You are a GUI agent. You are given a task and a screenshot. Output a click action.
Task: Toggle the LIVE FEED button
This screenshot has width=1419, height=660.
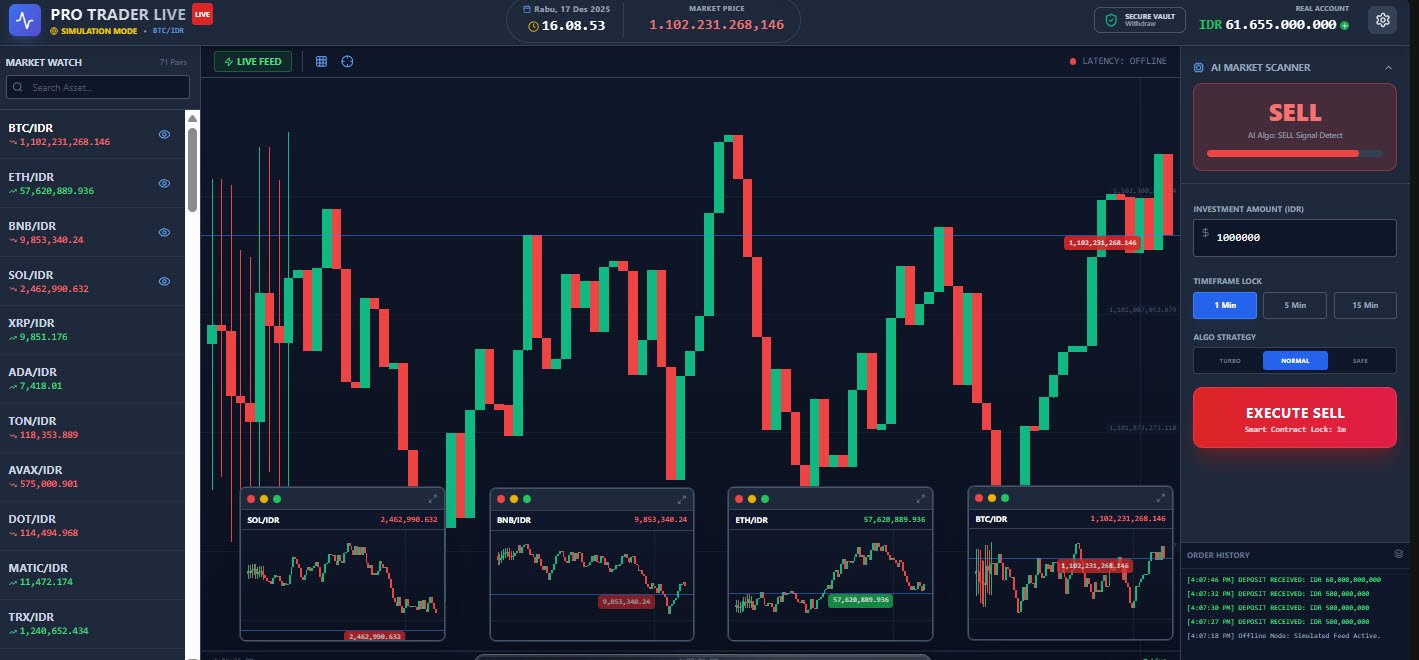[x=253, y=62]
